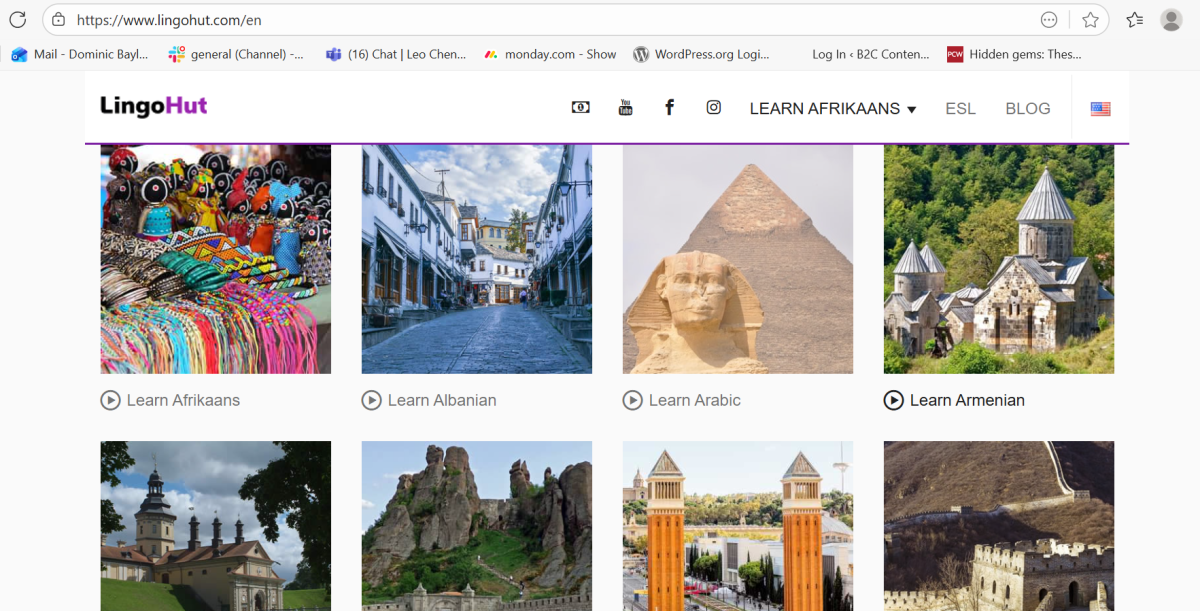Screen dimensions: 1200x611
Task: Open the WordPress.org login bookmark
Action: pyautogui.click(x=701, y=55)
